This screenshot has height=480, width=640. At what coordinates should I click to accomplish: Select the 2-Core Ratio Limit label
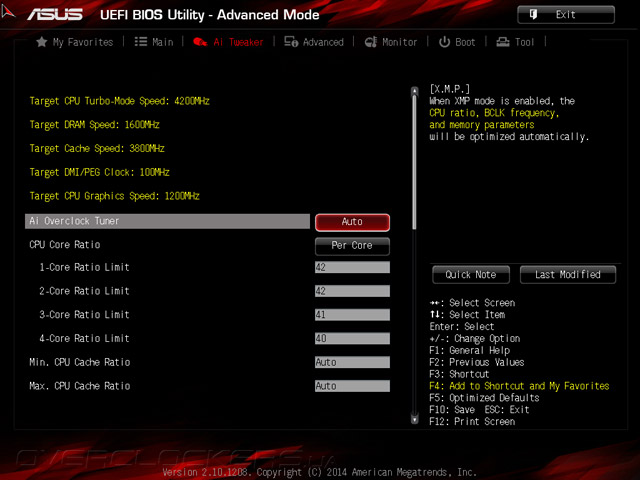point(84,291)
